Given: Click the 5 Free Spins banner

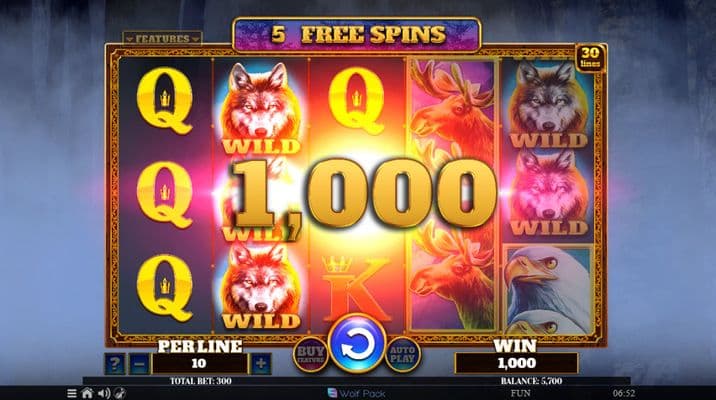Looking at the screenshot, I should tap(357, 35).
